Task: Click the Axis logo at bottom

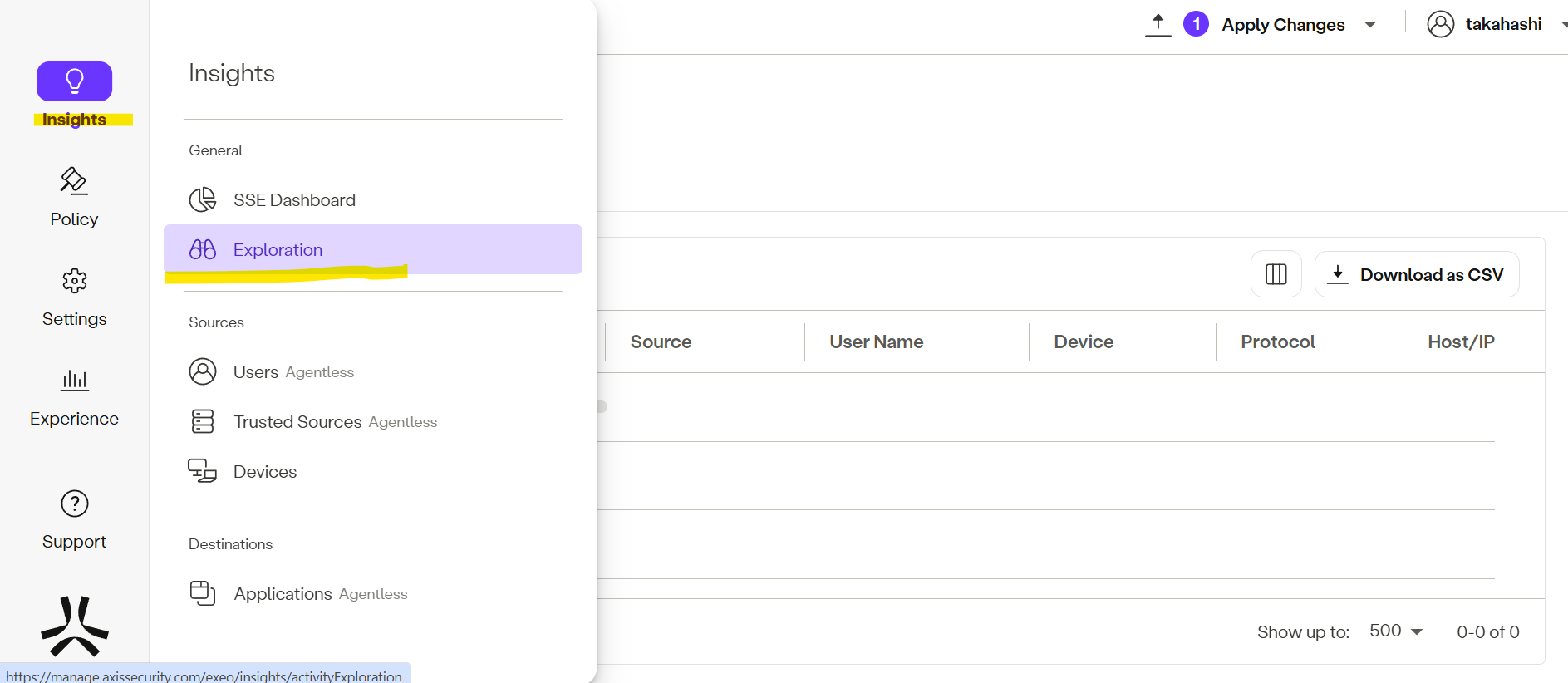Action: (x=74, y=626)
